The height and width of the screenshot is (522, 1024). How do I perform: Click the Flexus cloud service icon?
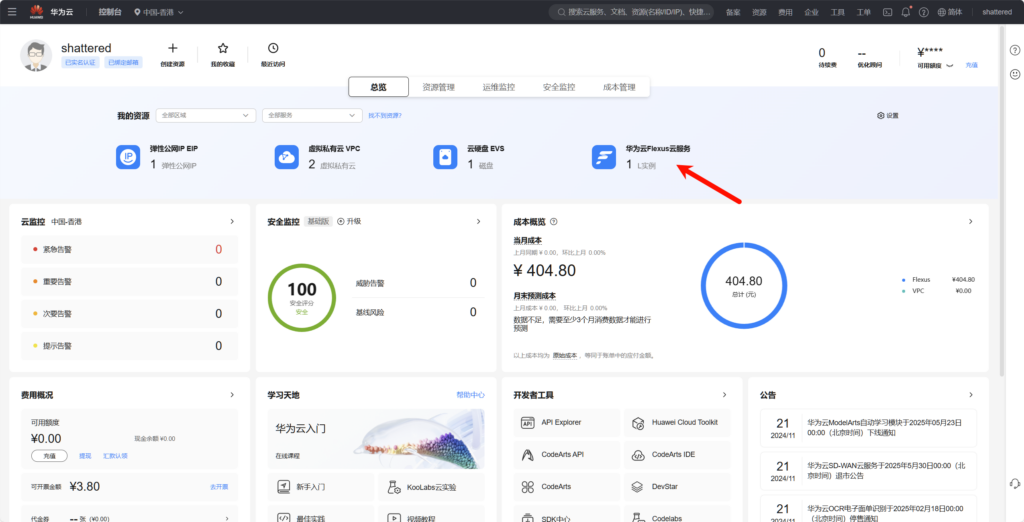point(603,157)
